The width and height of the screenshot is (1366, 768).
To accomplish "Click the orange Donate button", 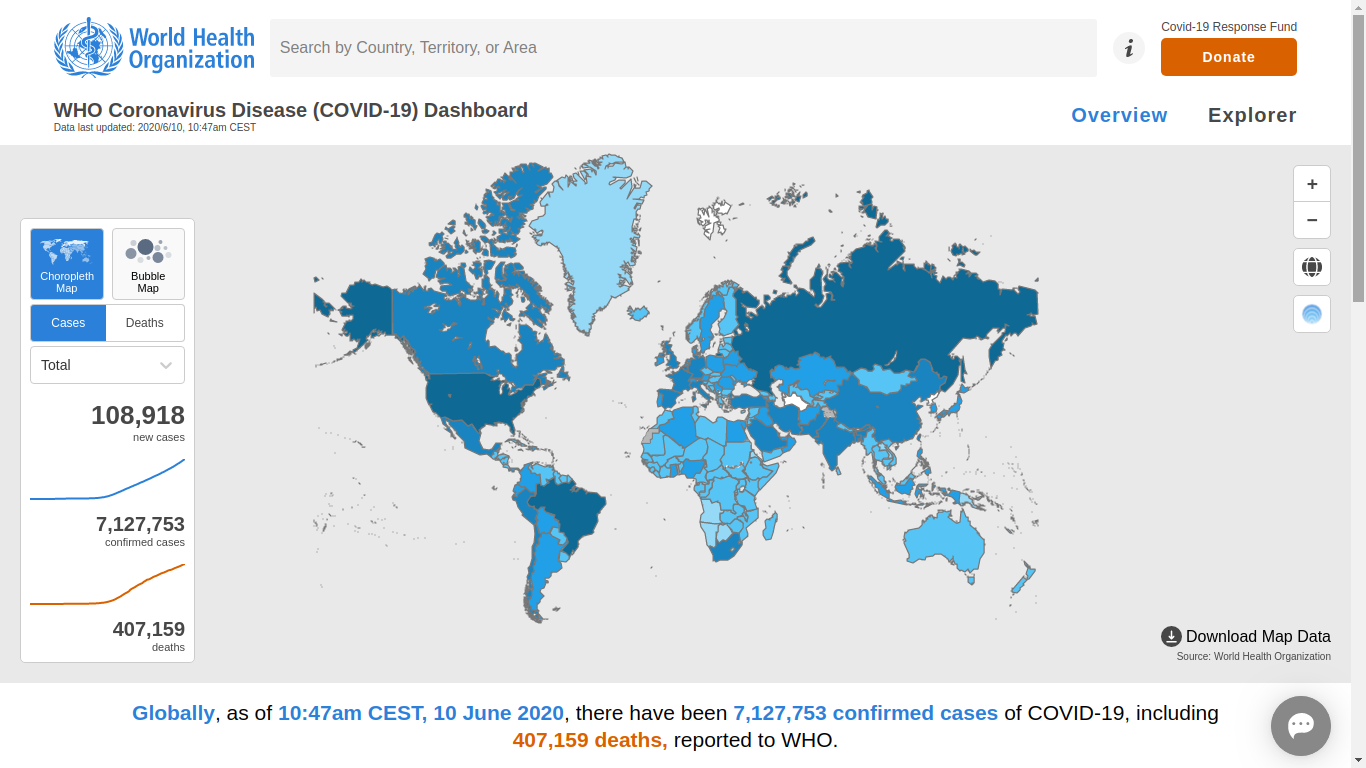I will 1228,57.
